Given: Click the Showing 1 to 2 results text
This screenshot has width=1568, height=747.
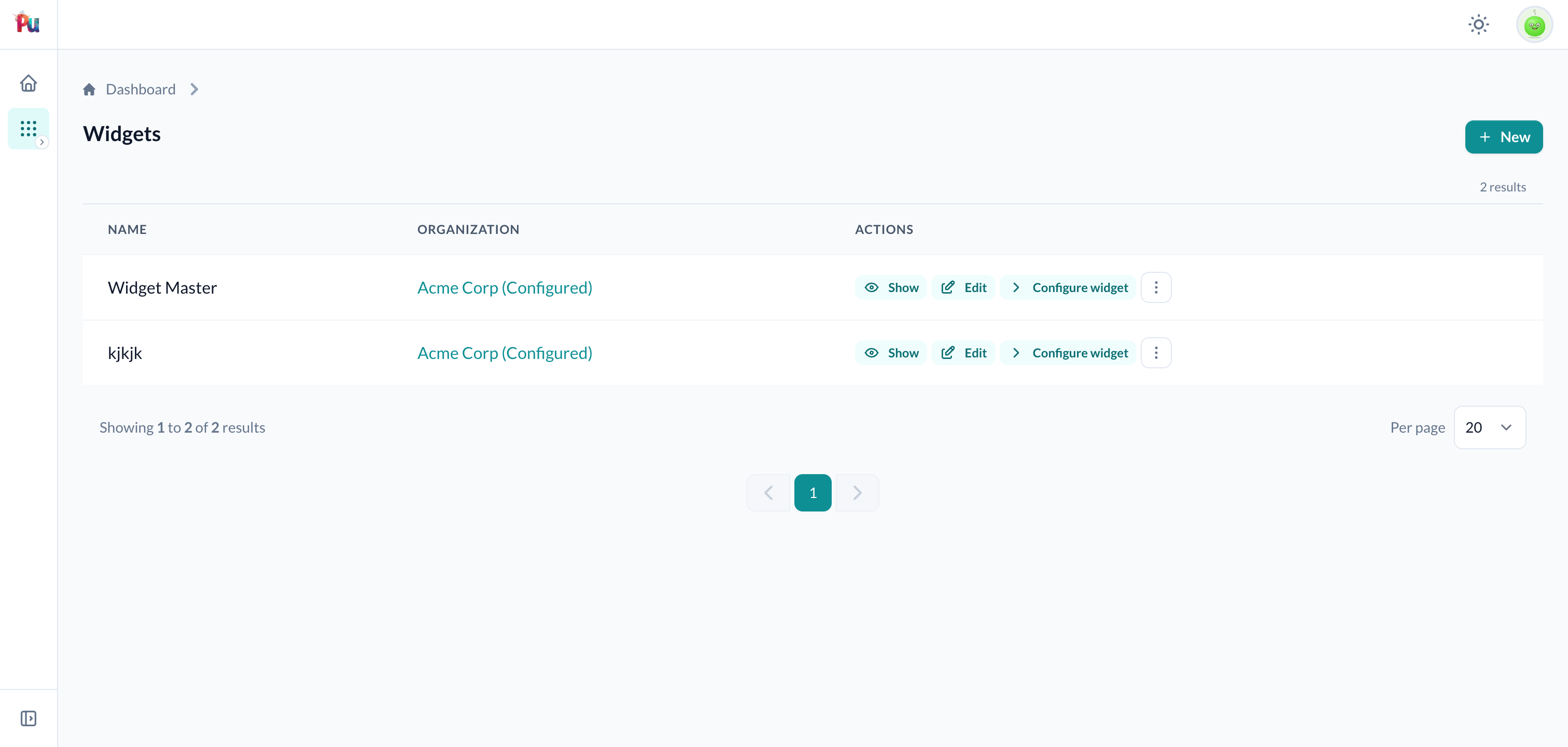Looking at the screenshot, I should (182, 427).
